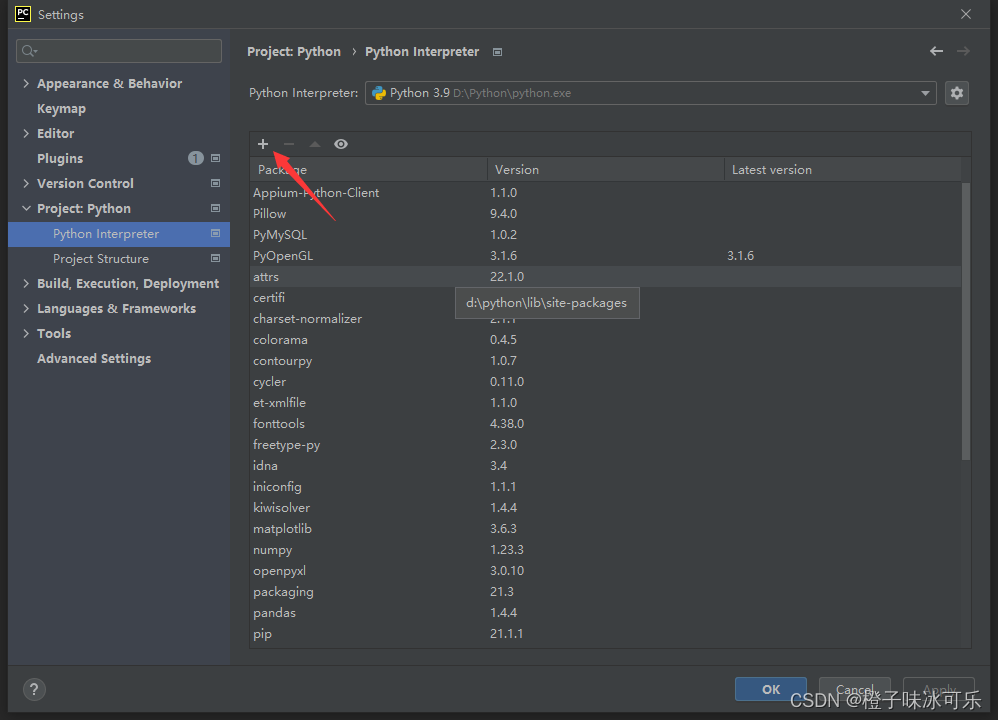Select the colorama package row
998x720 pixels.
click(605, 339)
